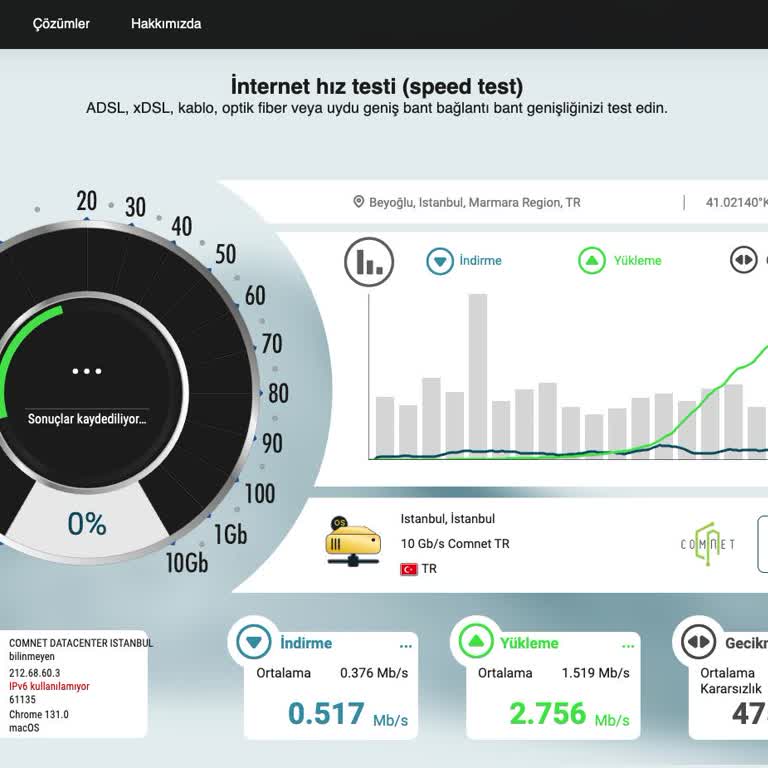Click the 0% indicator under the gauge
This screenshot has width=768, height=768.
pos(87,524)
